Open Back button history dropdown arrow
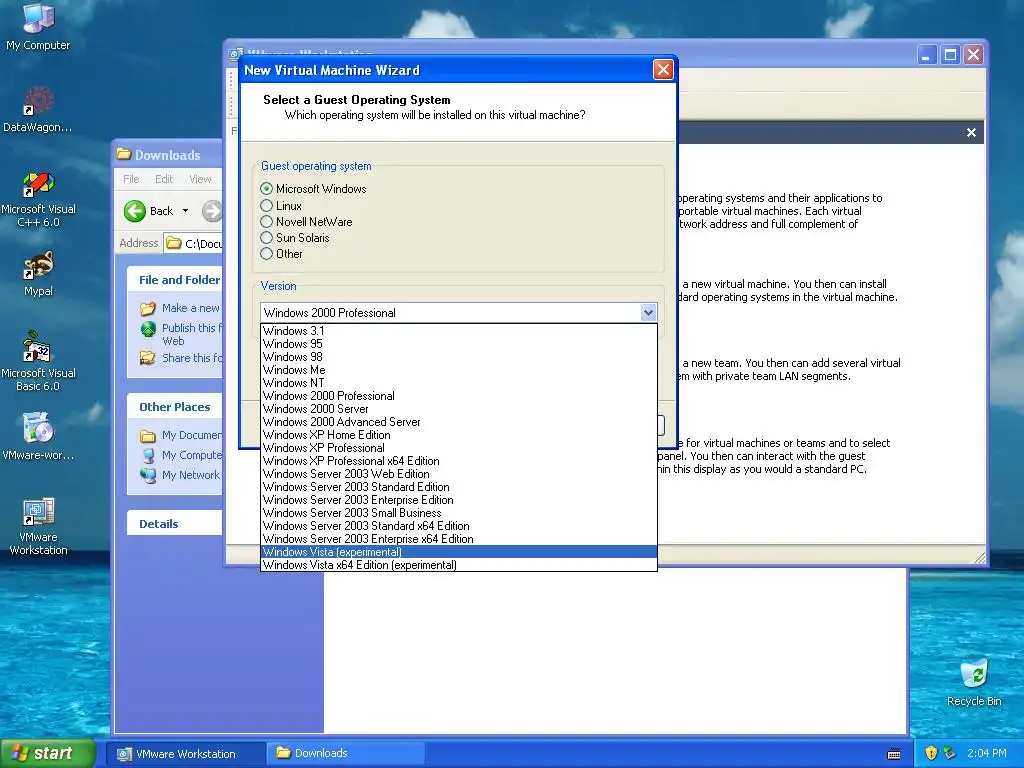The width and height of the screenshot is (1024, 768). tap(185, 211)
